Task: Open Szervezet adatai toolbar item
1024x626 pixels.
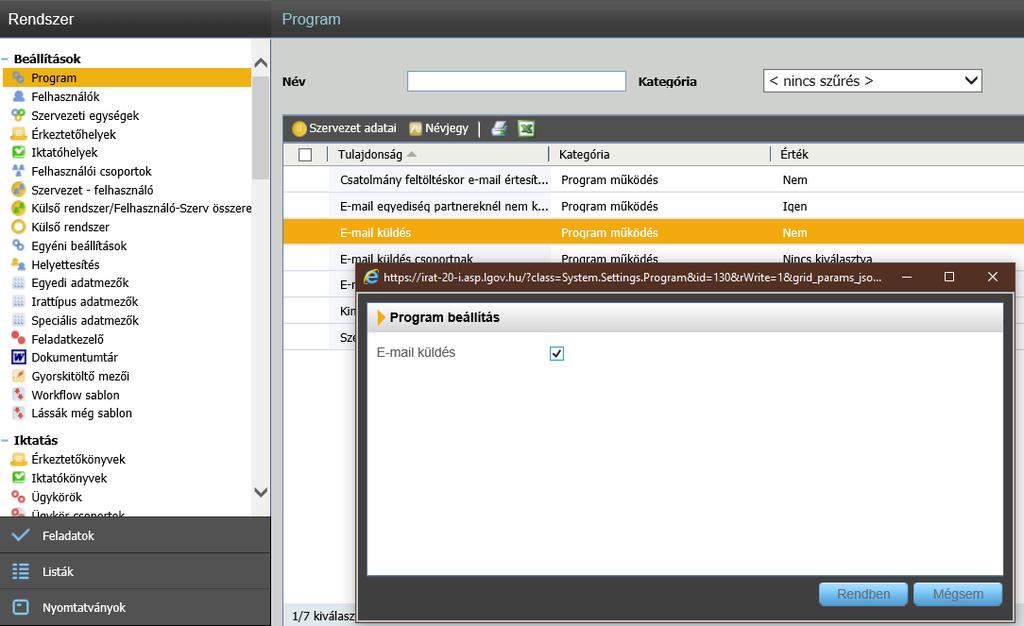Action: [x=344, y=129]
